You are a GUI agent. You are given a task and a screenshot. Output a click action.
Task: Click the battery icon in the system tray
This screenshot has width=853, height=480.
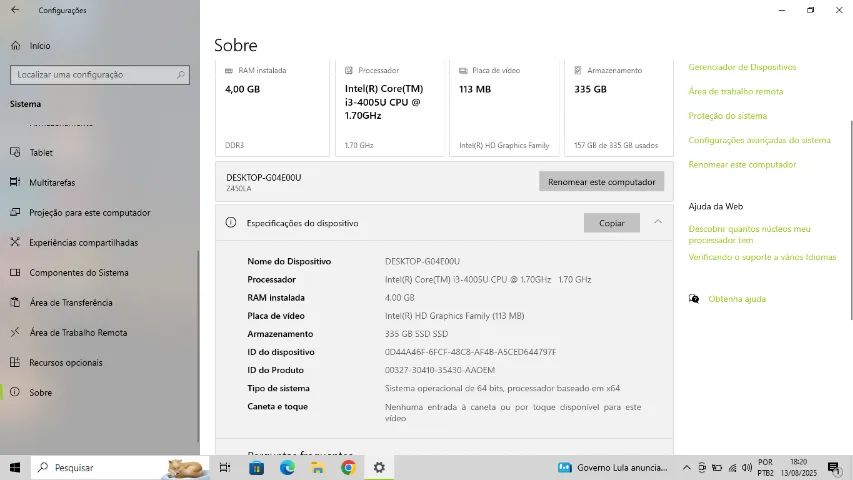click(x=717, y=467)
